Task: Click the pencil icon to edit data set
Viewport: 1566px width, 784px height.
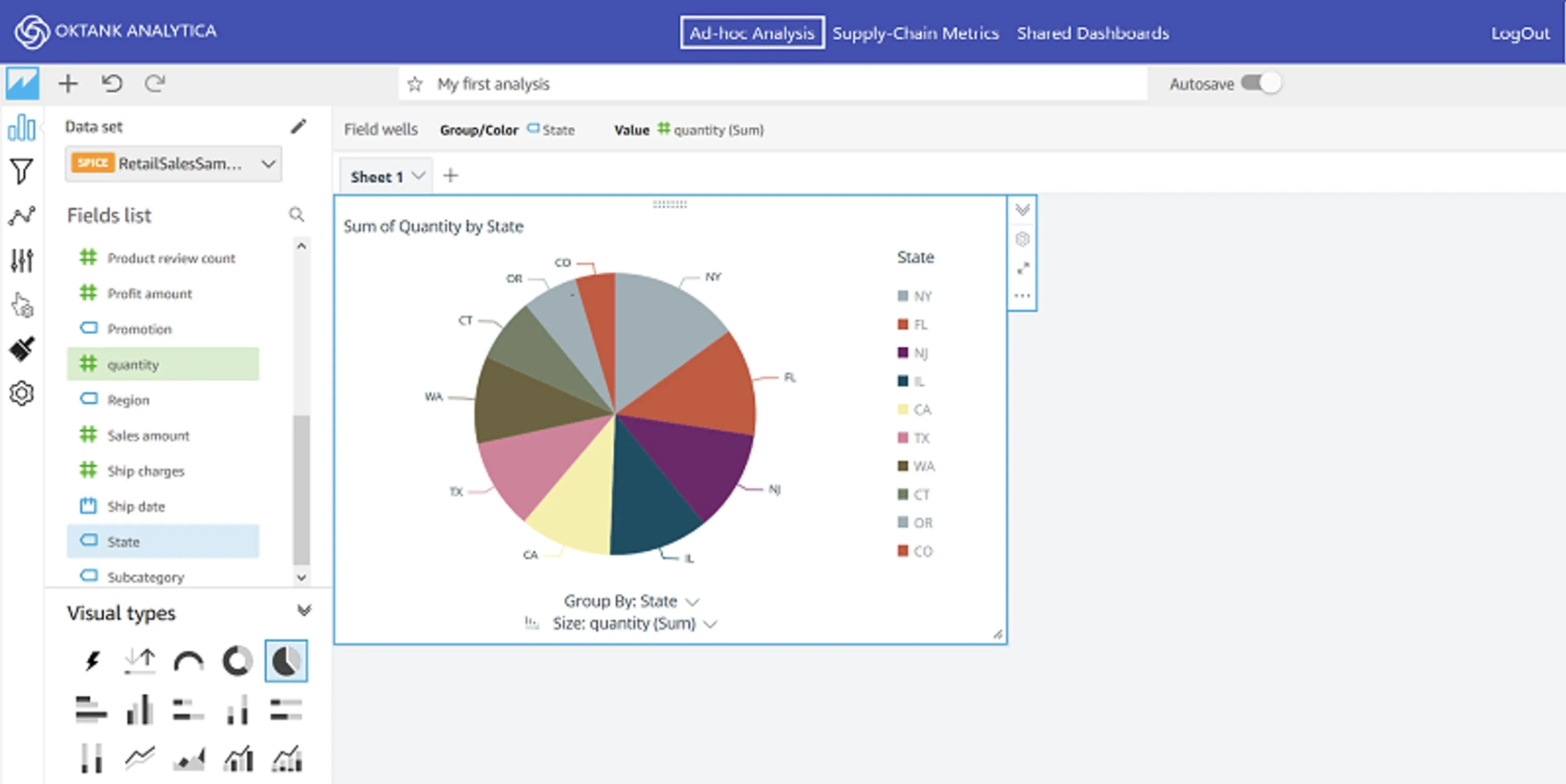Action: coord(299,126)
